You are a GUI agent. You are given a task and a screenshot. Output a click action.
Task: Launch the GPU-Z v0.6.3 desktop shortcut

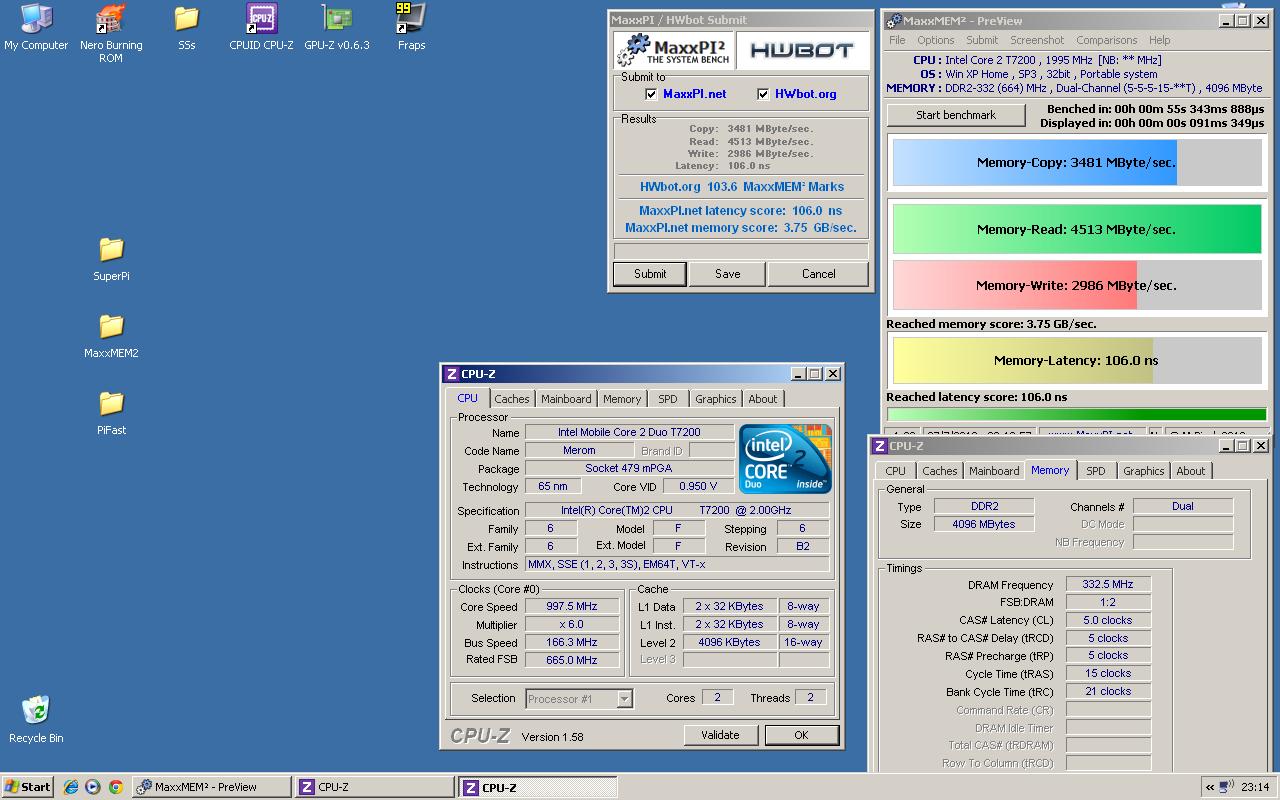pos(336,26)
